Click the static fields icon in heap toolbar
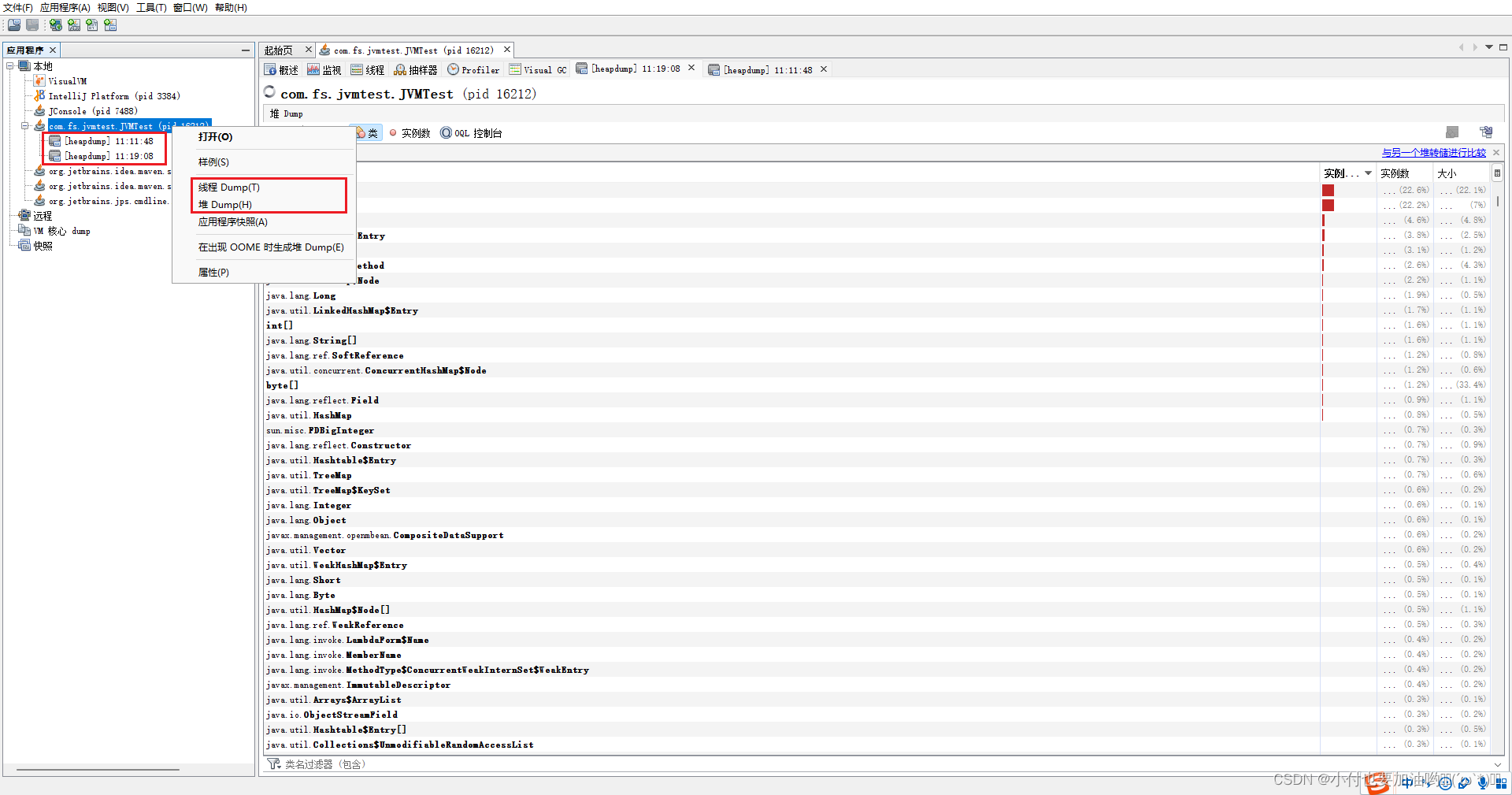1512x795 pixels. click(1452, 132)
